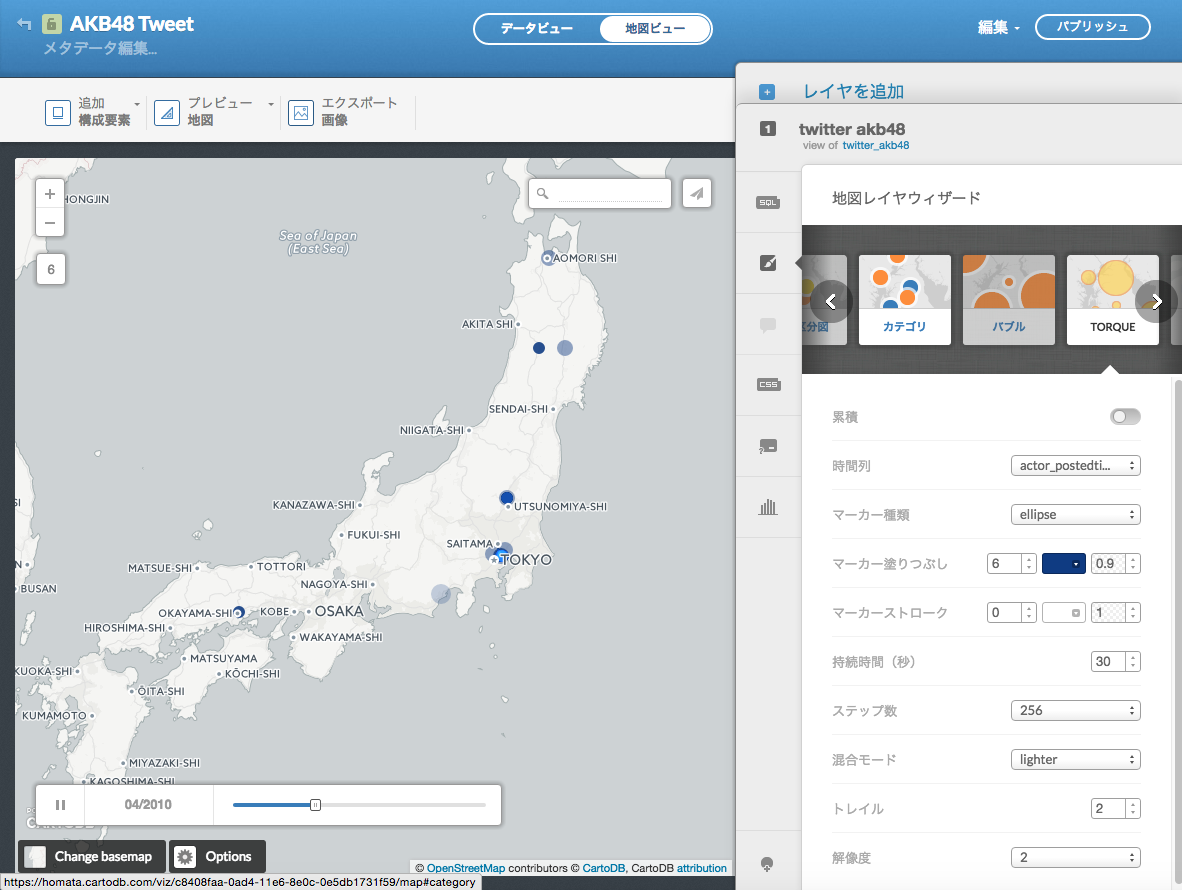Open the ステップ数 256 dropdown
This screenshot has height=890, width=1182.
(x=1076, y=711)
